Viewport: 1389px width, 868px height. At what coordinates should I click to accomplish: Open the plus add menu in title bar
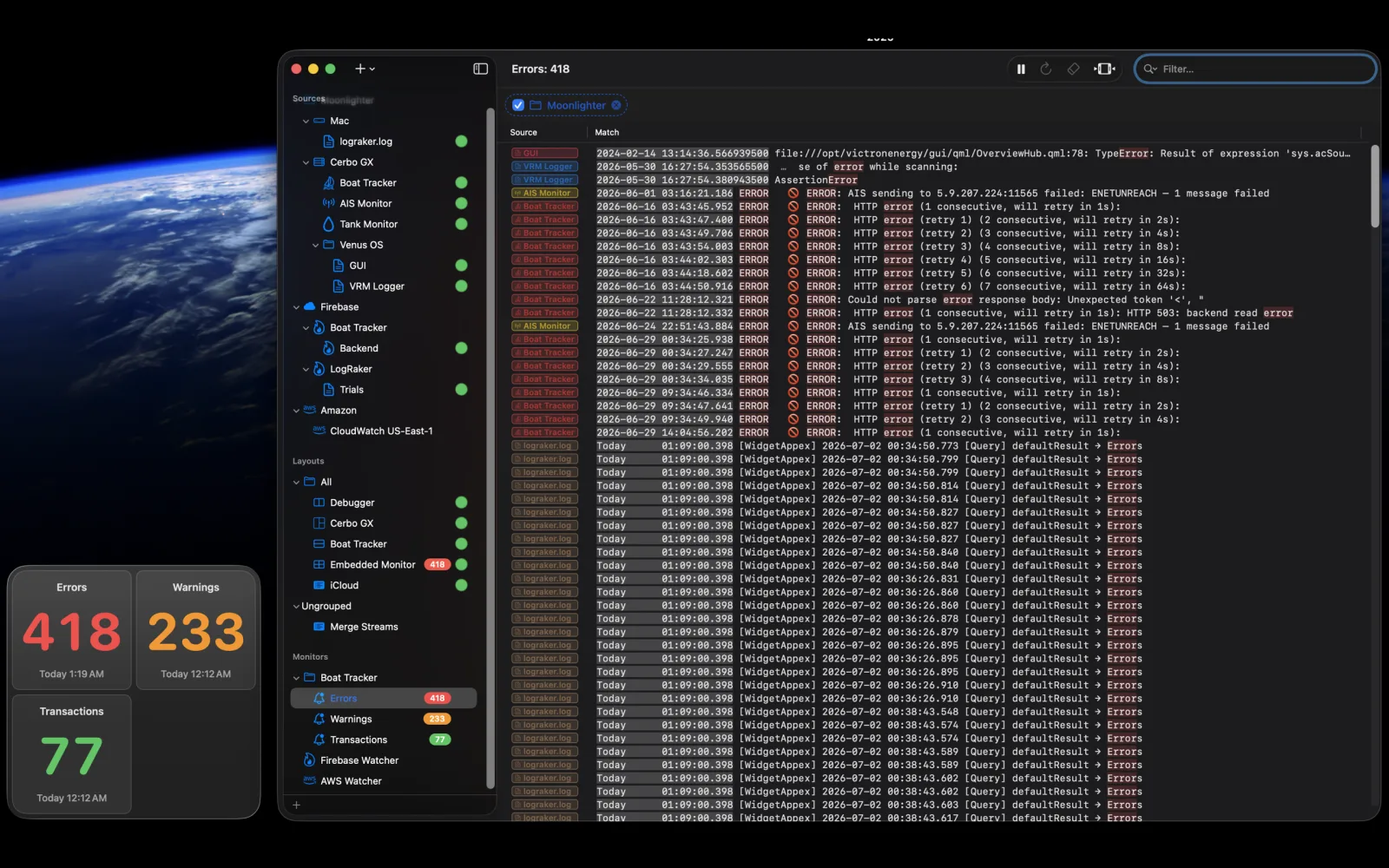(365, 69)
